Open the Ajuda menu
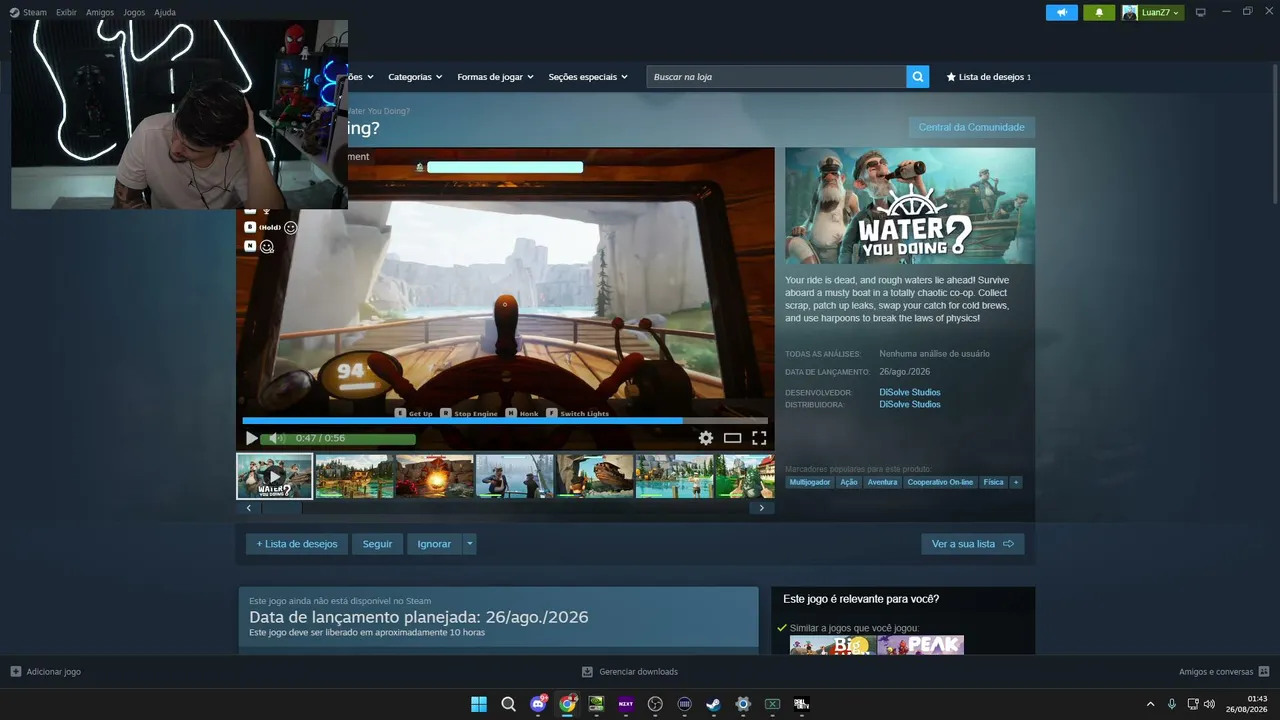1280x720 pixels. tap(165, 13)
